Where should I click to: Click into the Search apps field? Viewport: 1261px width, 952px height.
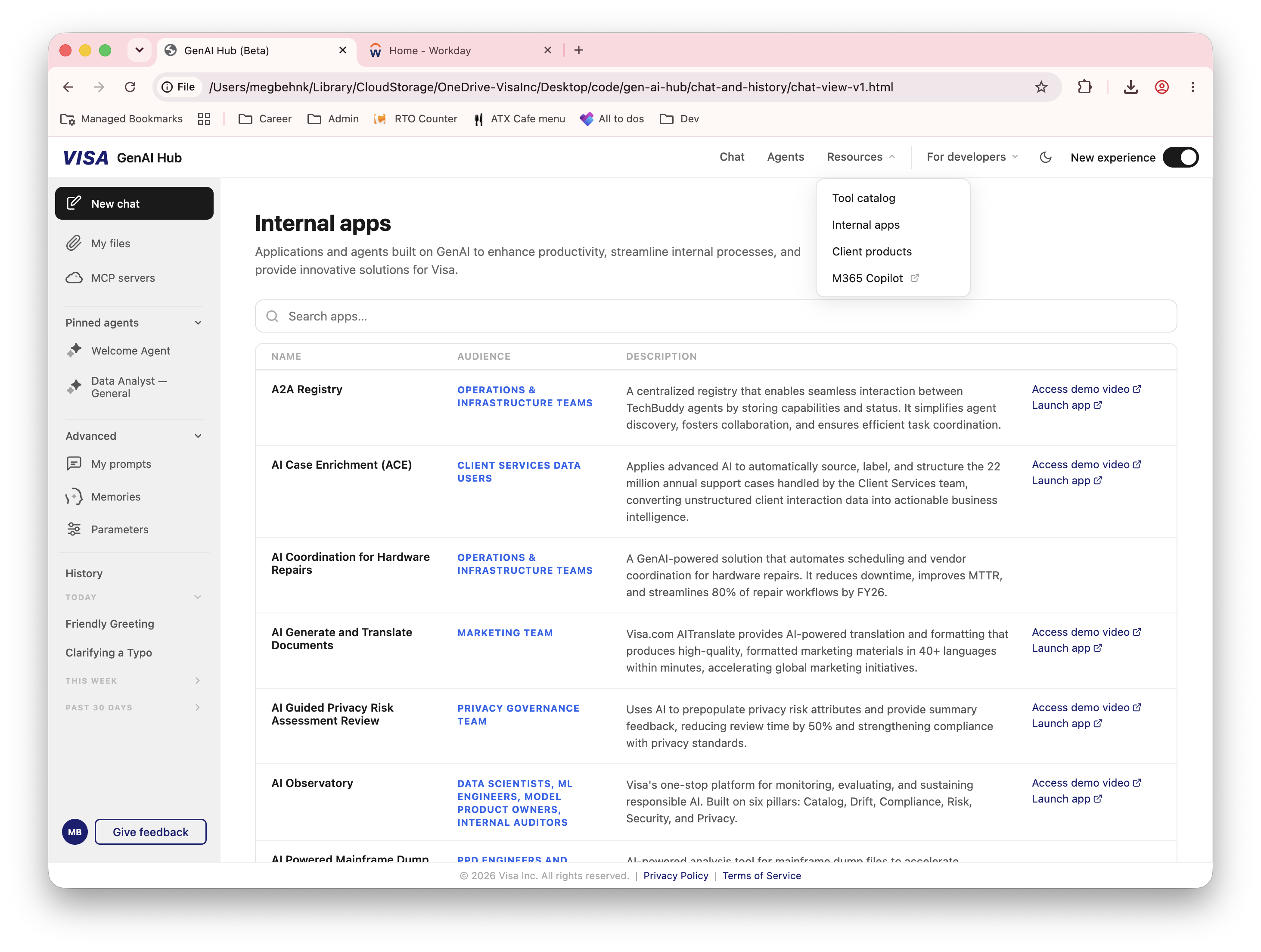[715, 316]
